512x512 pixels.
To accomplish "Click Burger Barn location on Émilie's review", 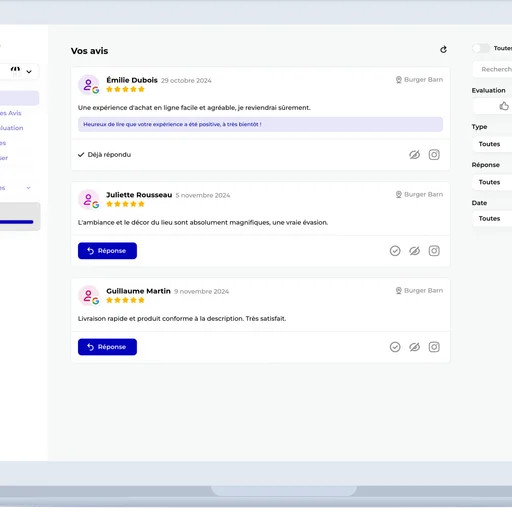I will (419, 80).
